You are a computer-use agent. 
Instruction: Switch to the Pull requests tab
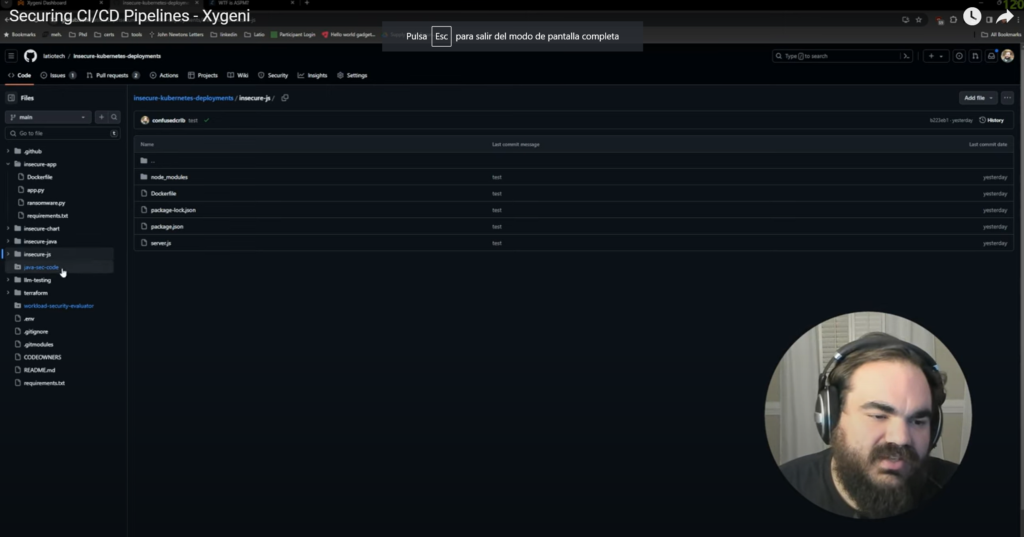(x=112, y=75)
